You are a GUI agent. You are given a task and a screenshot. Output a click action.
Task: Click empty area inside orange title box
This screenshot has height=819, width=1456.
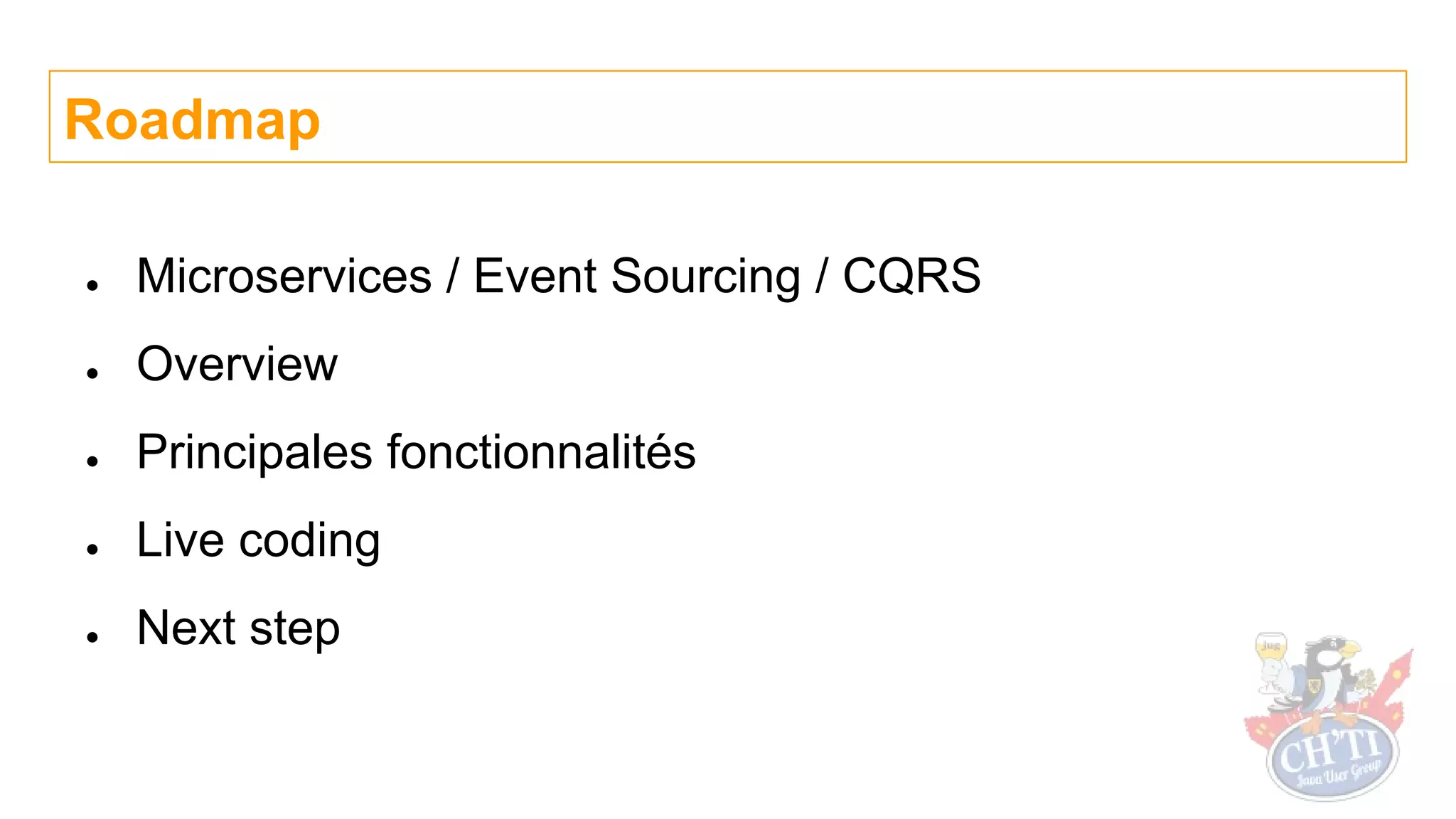coord(853,117)
